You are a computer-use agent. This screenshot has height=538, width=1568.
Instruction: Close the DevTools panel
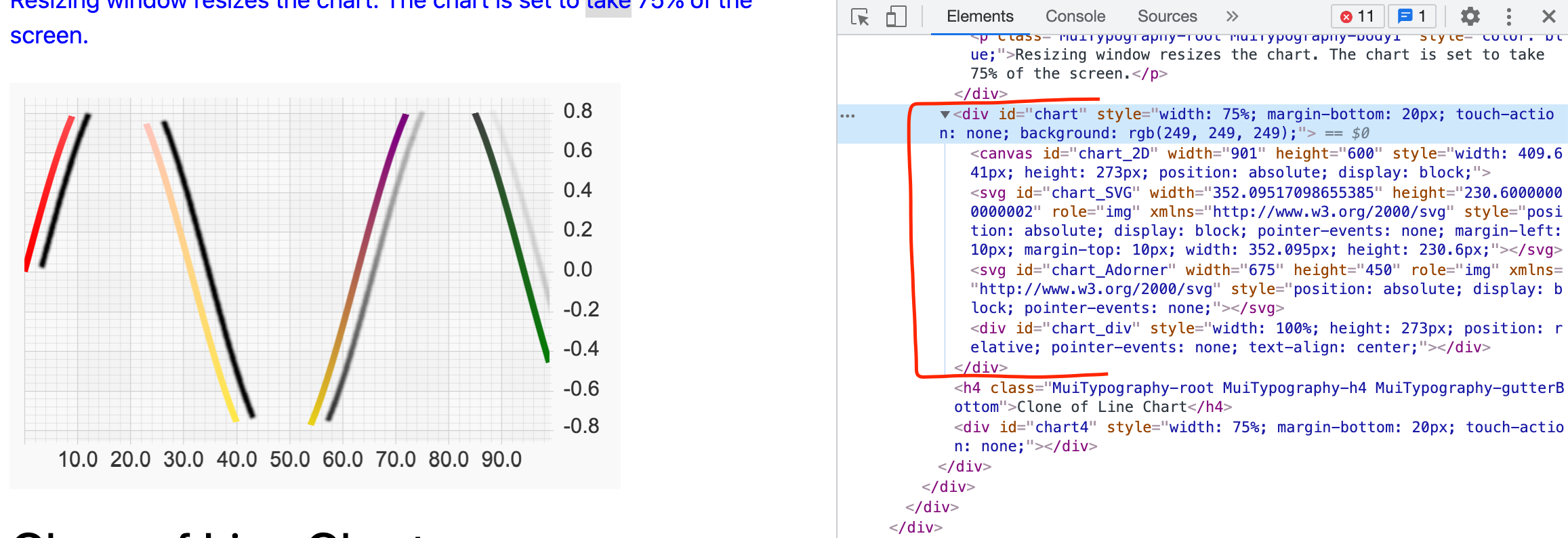tap(1548, 16)
